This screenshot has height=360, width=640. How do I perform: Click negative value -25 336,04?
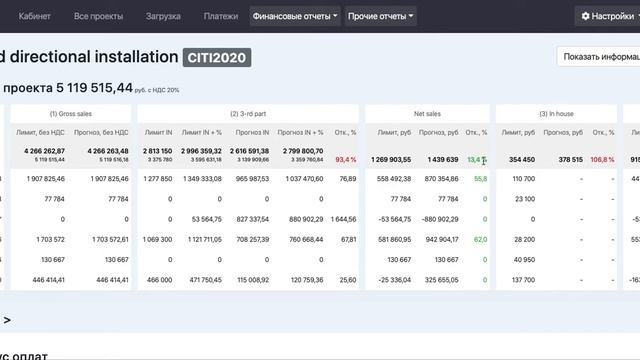coord(394,280)
